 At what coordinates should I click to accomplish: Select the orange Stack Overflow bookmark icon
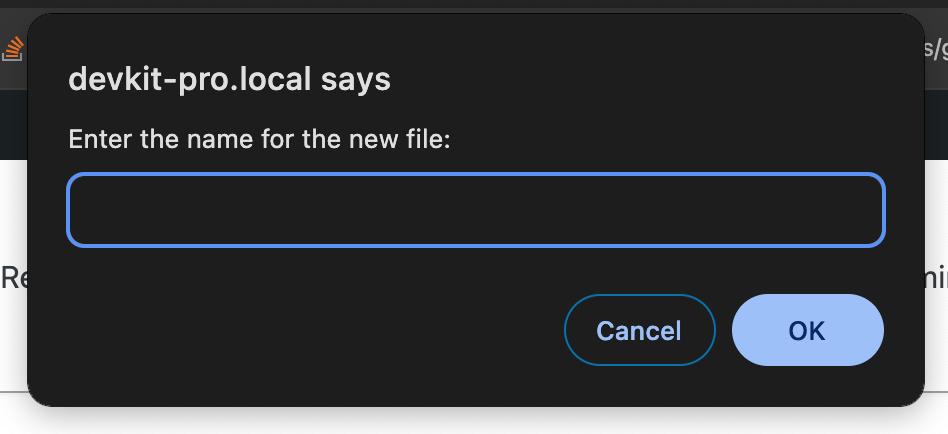click(x=13, y=47)
